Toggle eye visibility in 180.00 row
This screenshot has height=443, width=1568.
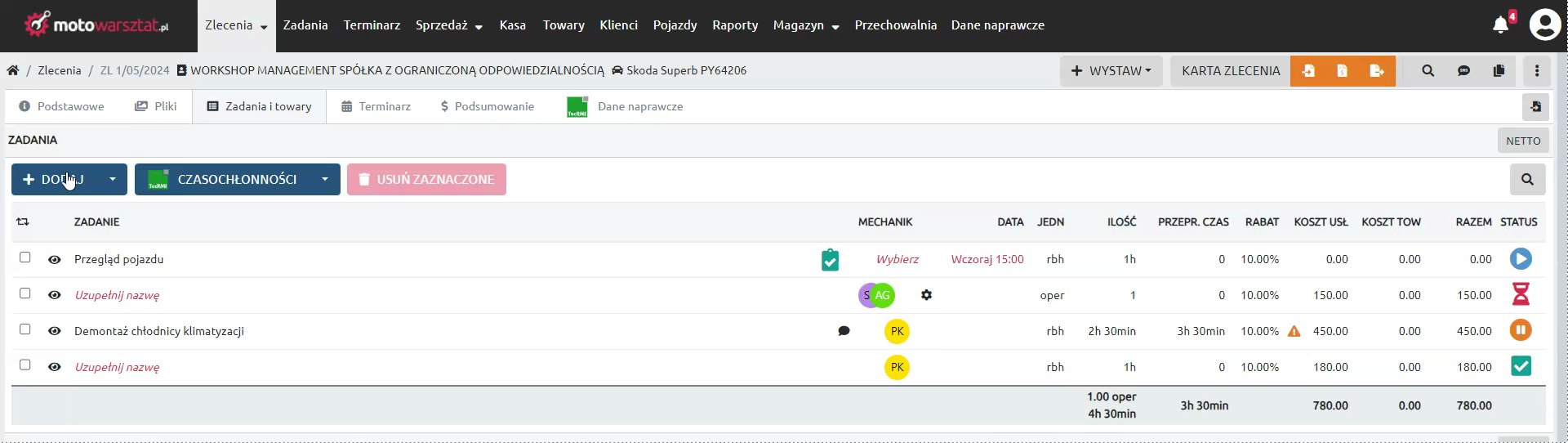point(55,368)
